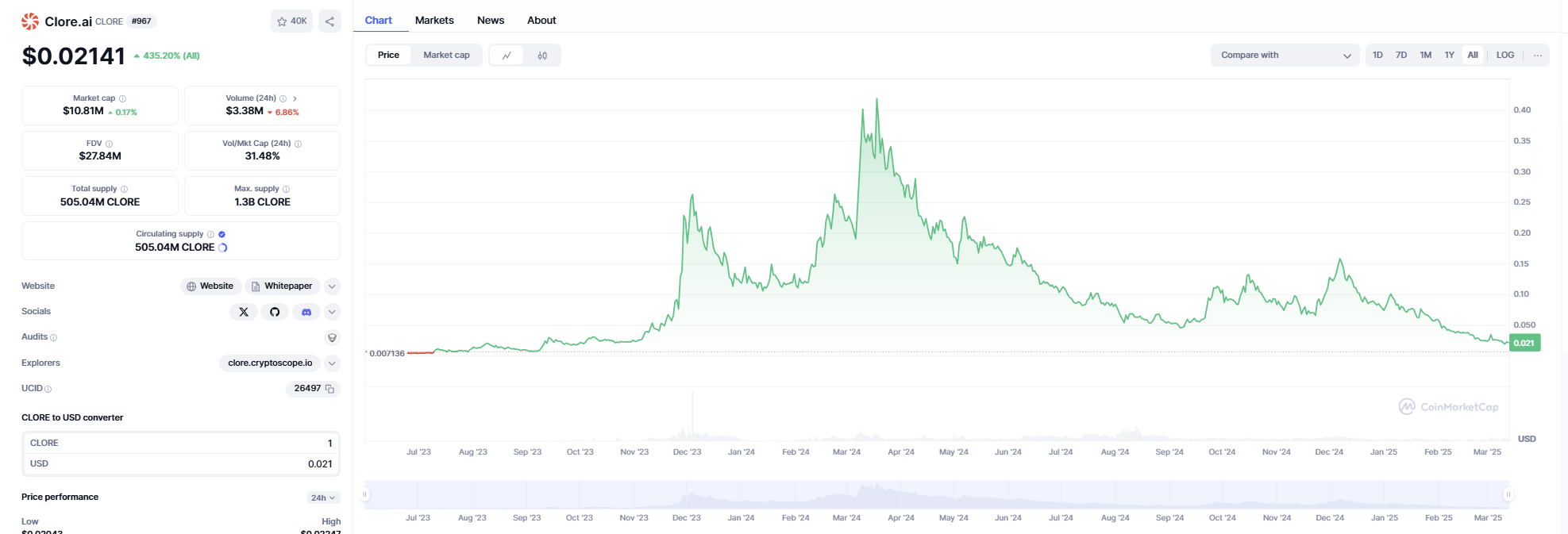1568x534 pixels.
Task: Switch to line chart view icon
Action: pos(507,56)
